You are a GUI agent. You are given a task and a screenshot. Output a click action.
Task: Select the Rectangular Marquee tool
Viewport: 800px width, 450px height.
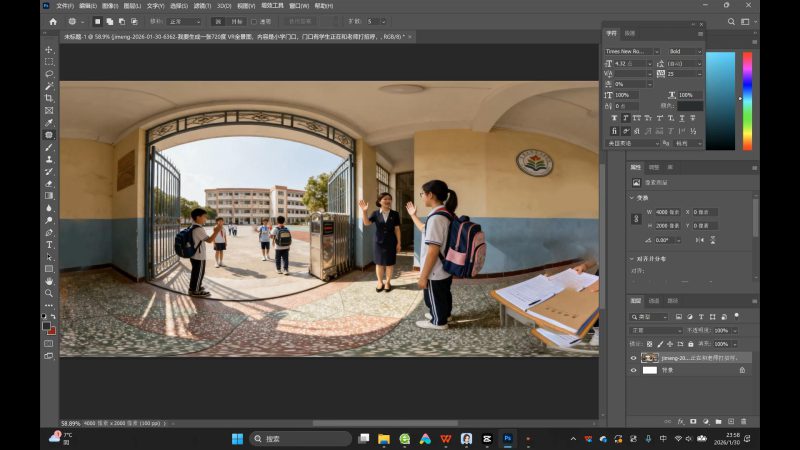pyautogui.click(x=49, y=62)
